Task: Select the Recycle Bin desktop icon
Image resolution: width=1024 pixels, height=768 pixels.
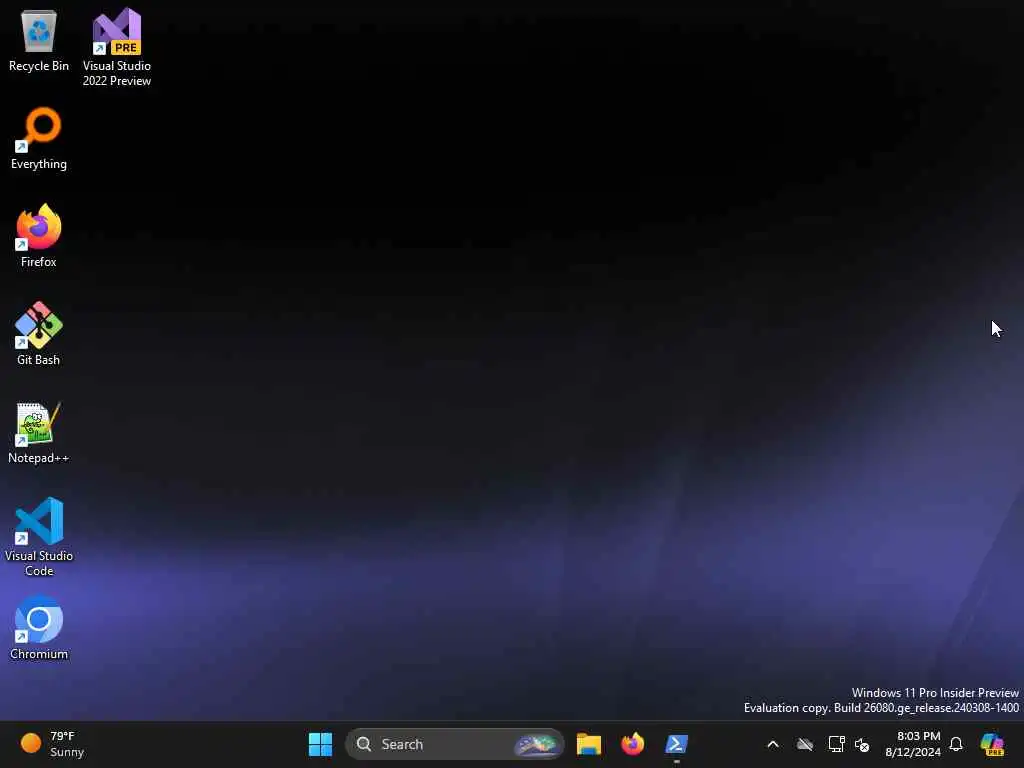Action: coord(39,41)
